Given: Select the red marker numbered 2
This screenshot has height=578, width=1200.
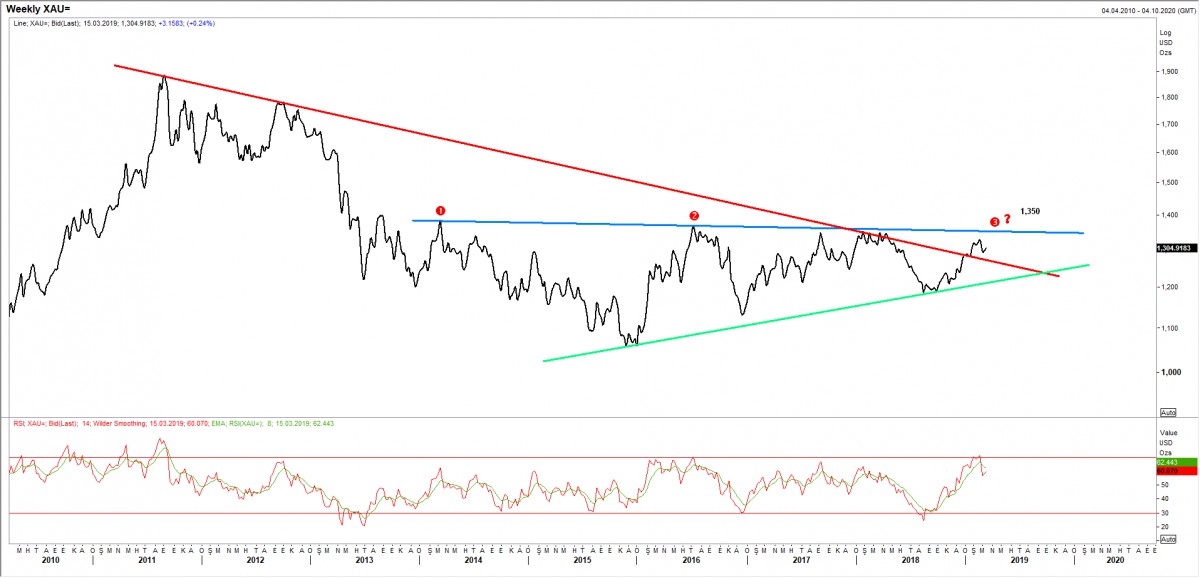Looking at the screenshot, I should click(x=694, y=216).
